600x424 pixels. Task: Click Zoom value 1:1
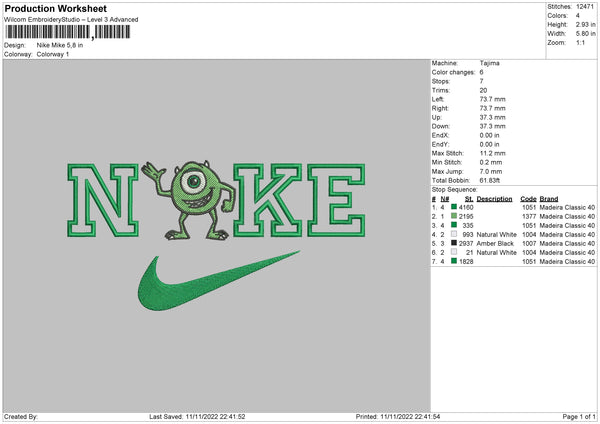coord(580,42)
